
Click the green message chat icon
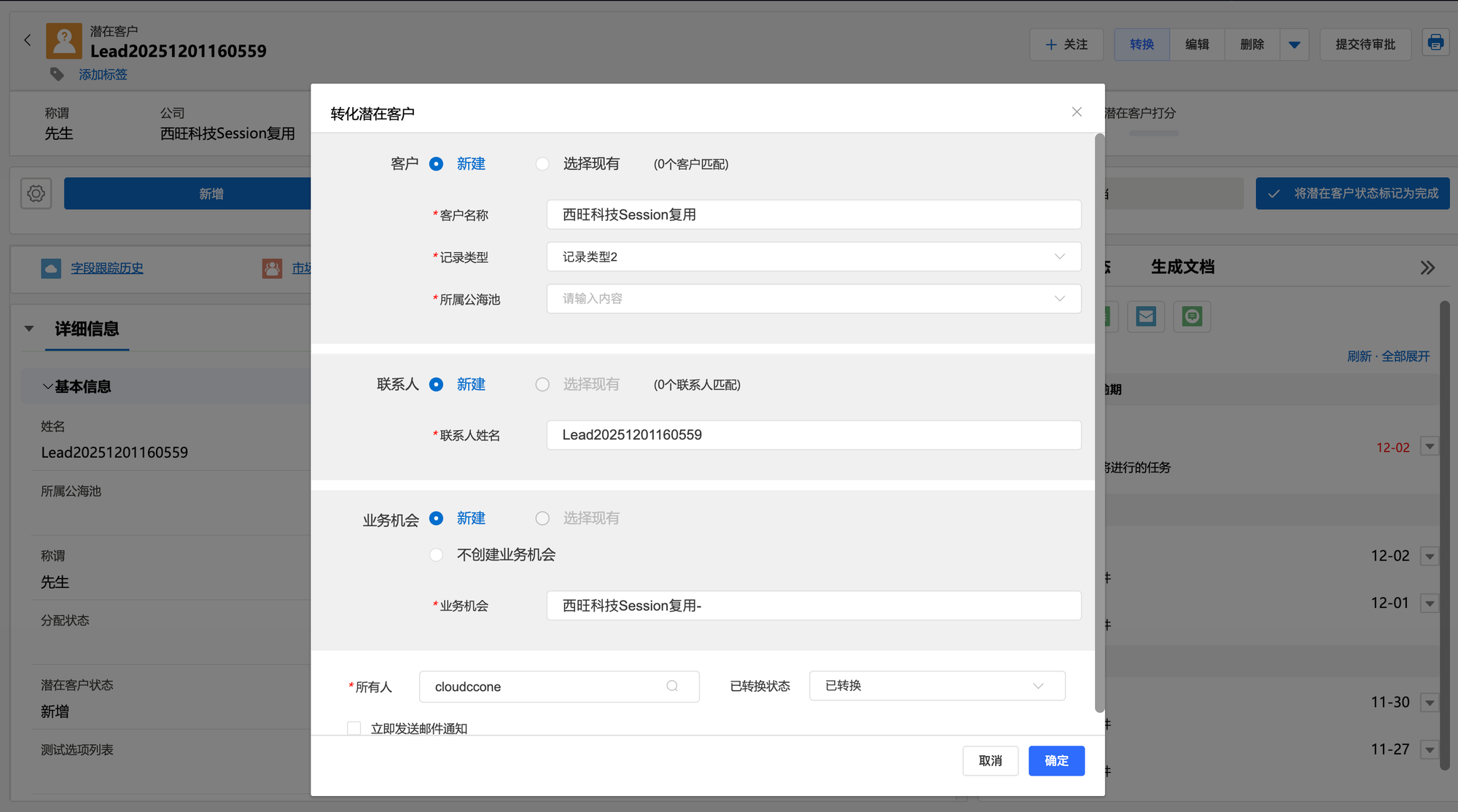click(1192, 316)
